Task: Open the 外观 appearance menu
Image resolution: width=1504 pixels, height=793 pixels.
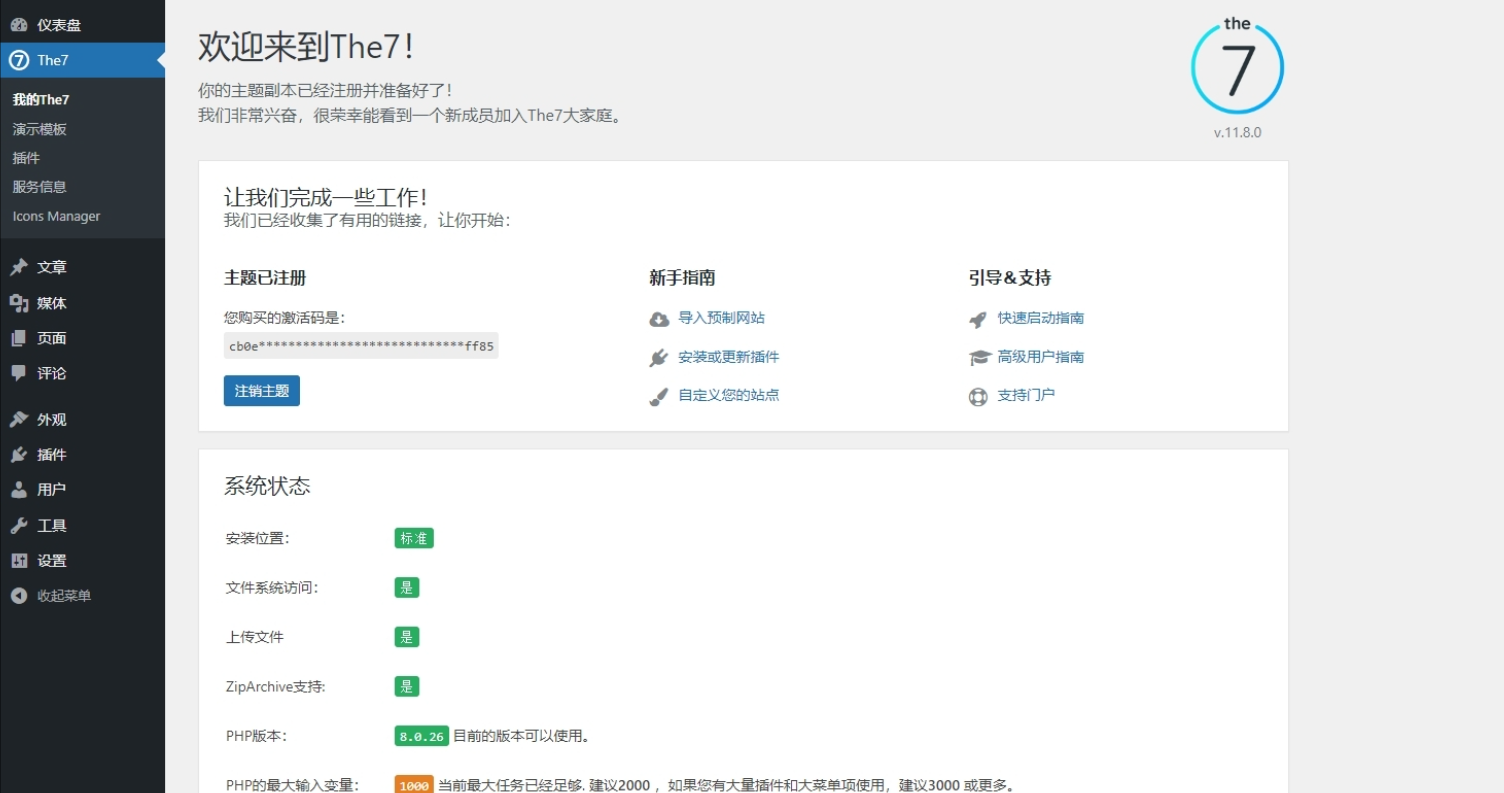Action: (82, 419)
